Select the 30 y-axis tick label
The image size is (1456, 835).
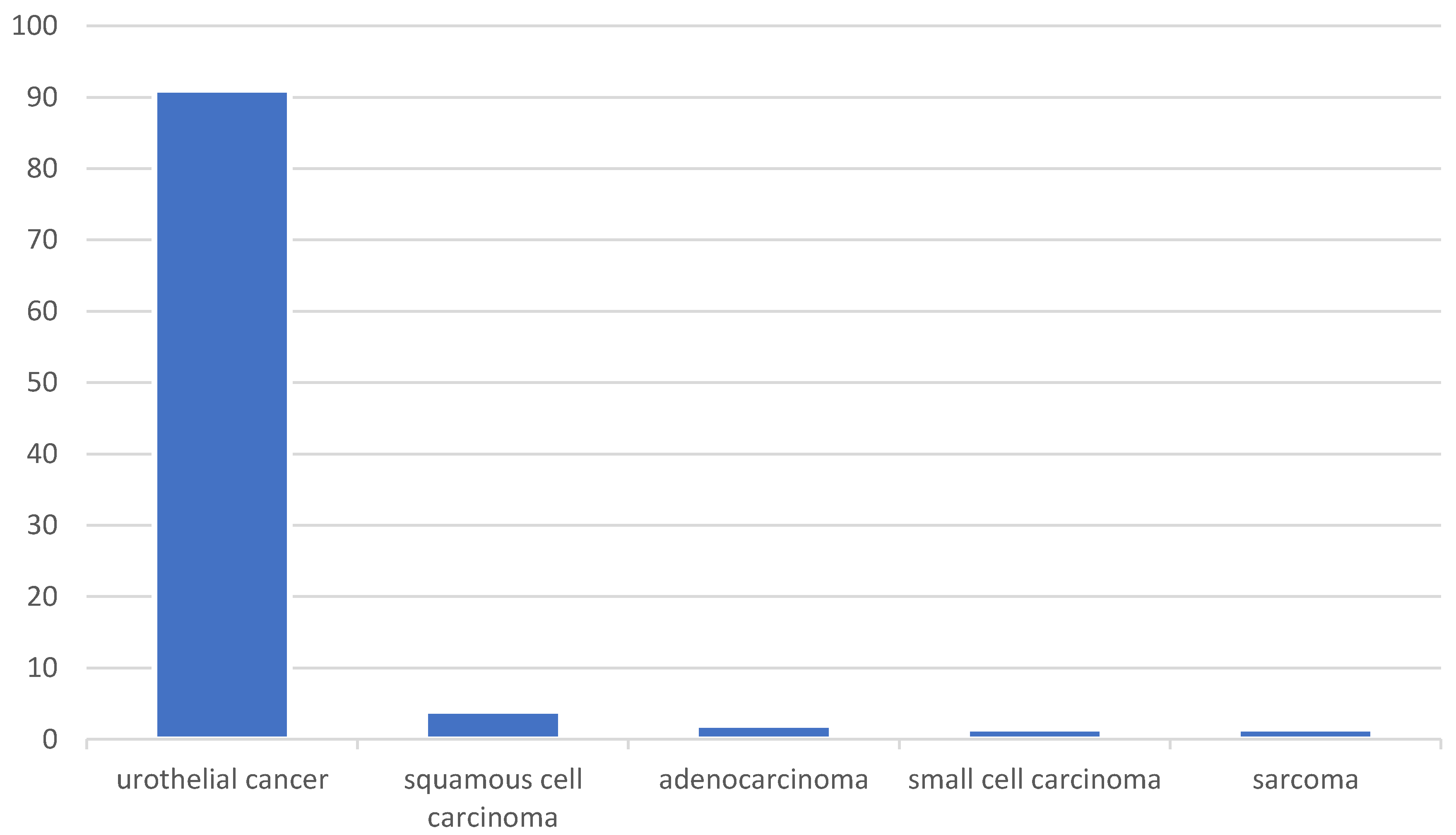click(x=42, y=525)
